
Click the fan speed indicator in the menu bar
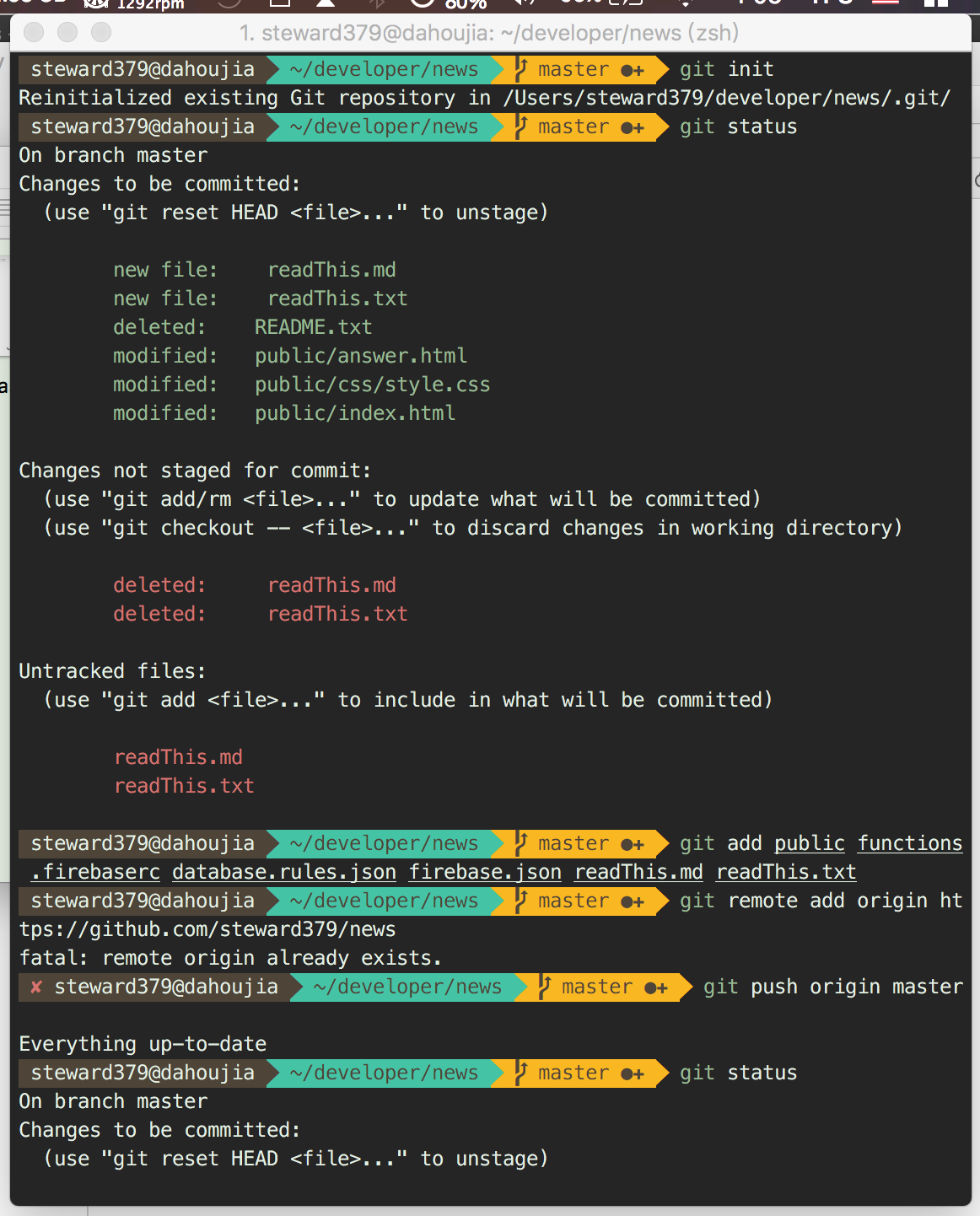pyautogui.click(x=143, y=4)
